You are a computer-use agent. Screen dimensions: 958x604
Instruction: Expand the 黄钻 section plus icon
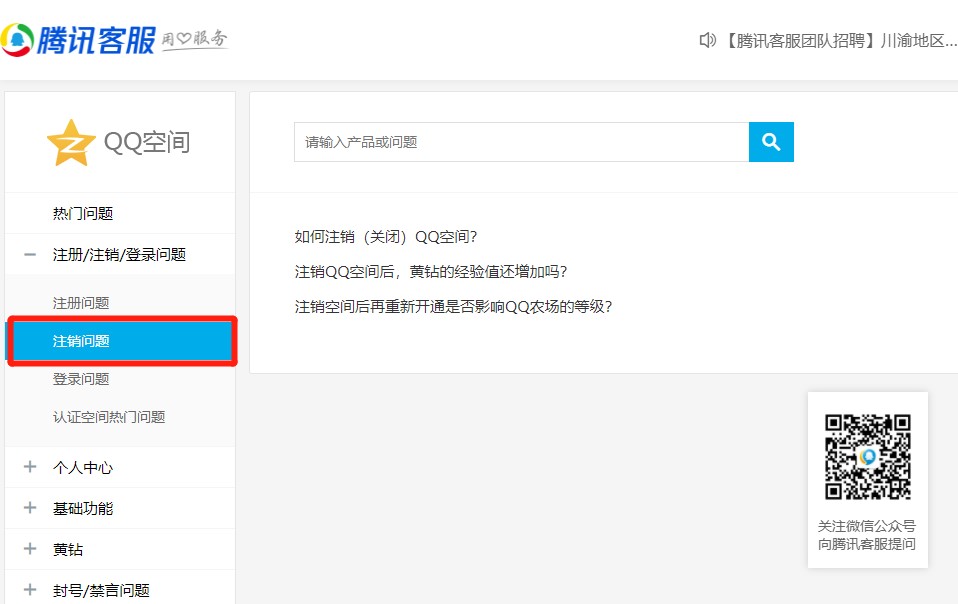click(x=30, y=548)
